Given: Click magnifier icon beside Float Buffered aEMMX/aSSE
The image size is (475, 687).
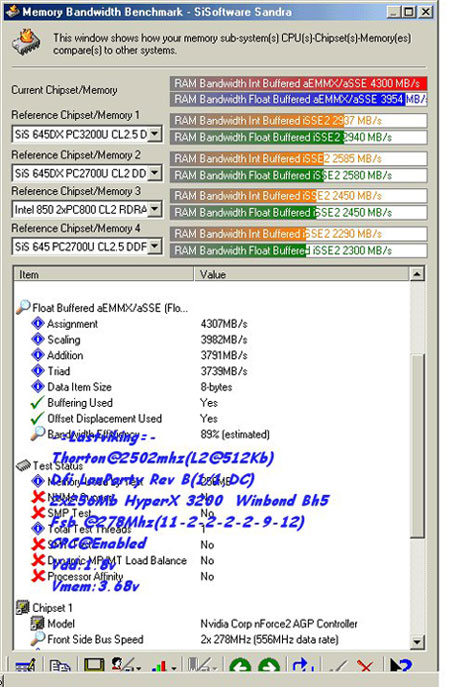Looking at the screenshot, I should (23, 307).
